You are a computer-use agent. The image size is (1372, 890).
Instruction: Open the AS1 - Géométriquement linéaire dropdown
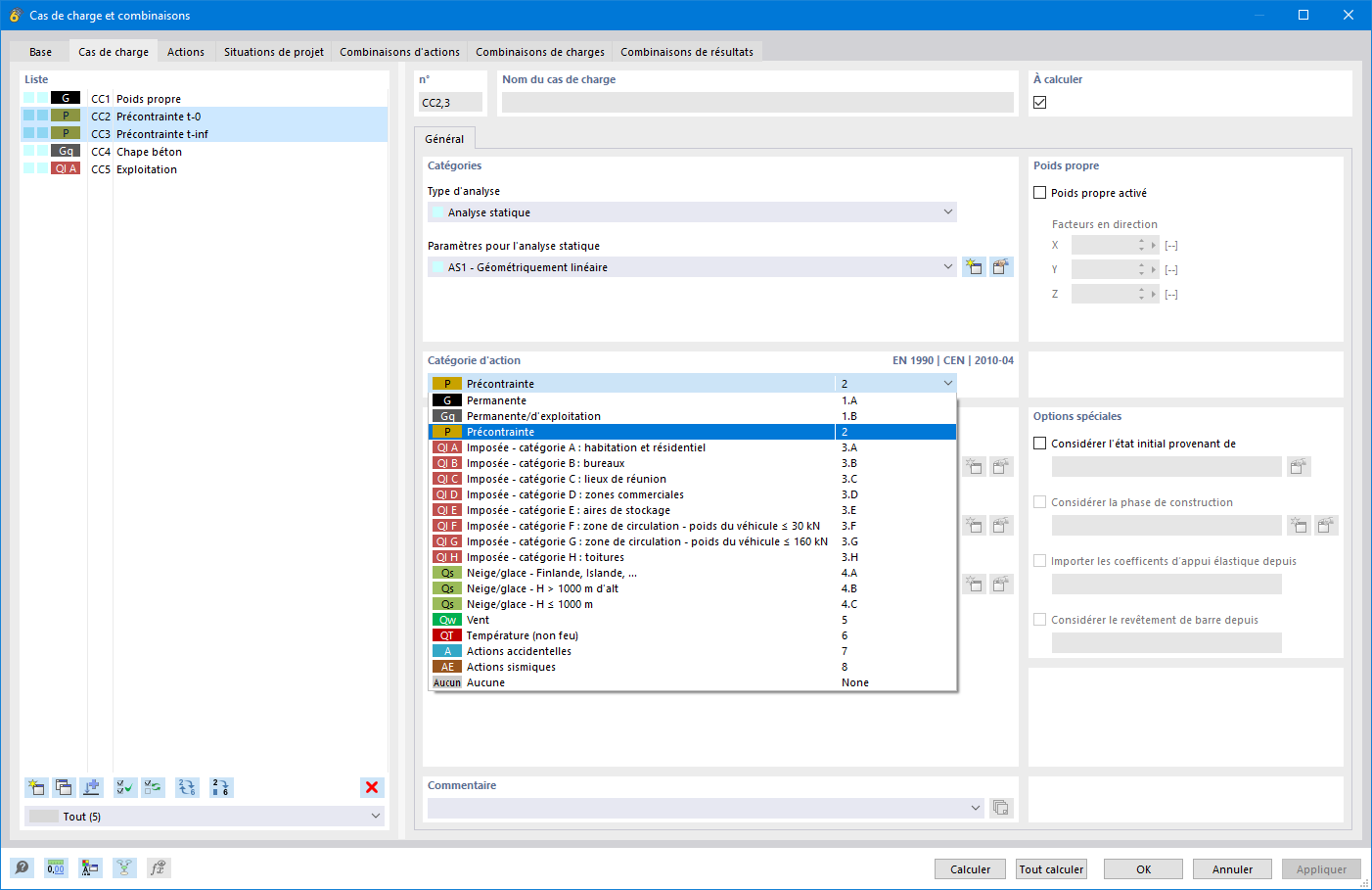(x=692, y=267)
